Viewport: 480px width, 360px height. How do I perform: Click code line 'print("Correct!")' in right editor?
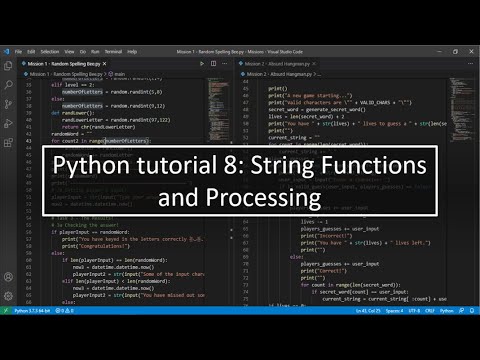(x=323, y=271)
